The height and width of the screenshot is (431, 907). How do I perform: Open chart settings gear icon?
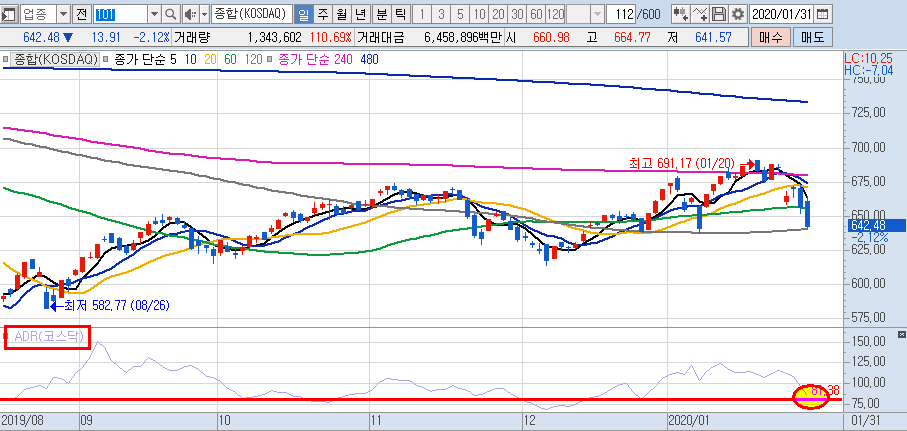pyautogui.click(x=736, y=13)
